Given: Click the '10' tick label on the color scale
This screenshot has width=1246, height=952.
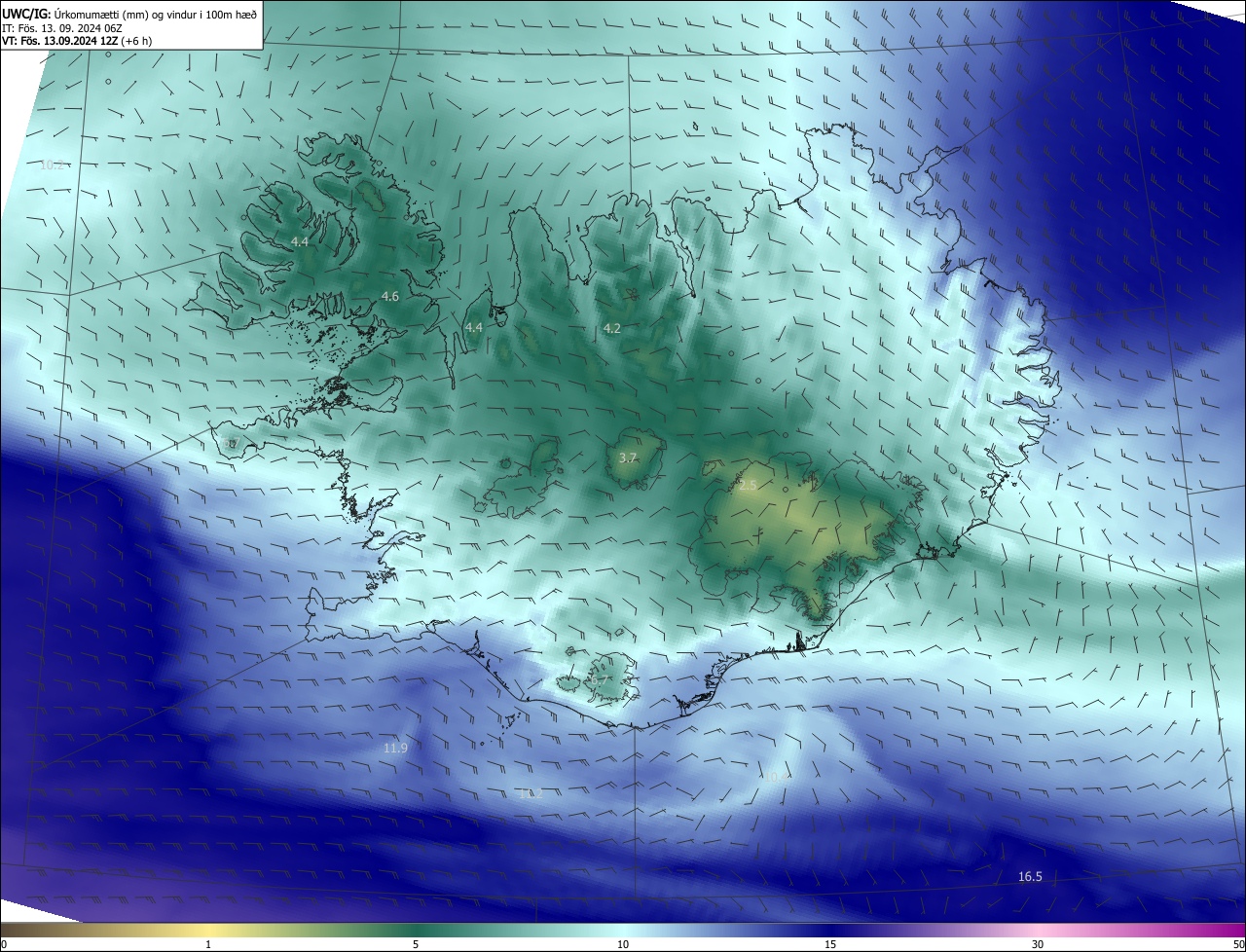Looking at the screenshot, I should click(623, 944).
